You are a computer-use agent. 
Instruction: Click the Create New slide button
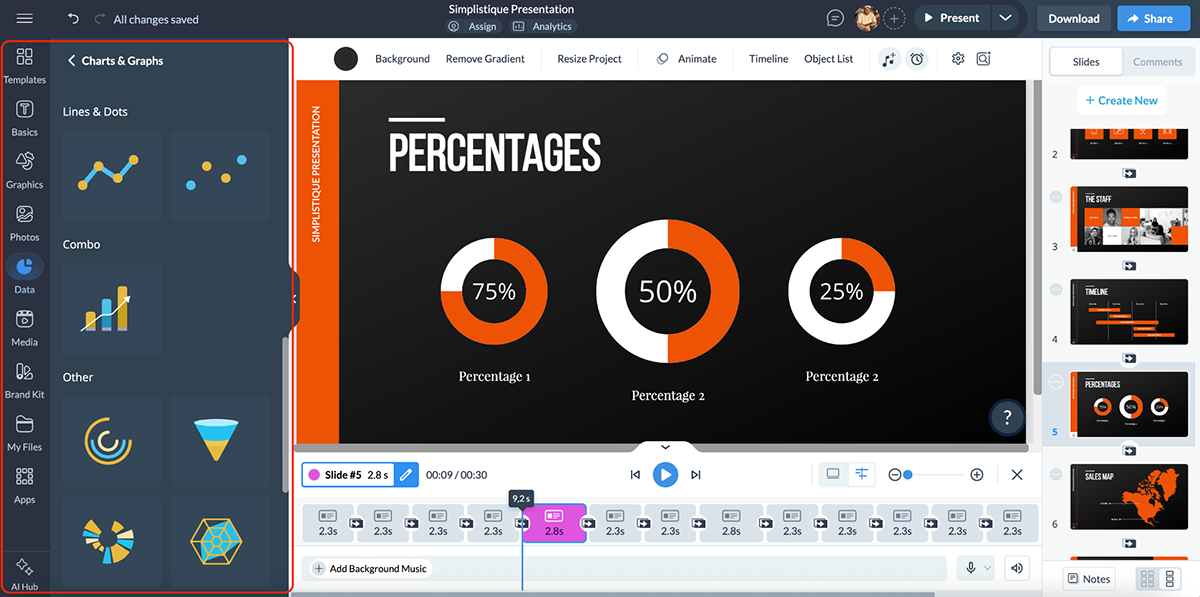point(1121,100)
